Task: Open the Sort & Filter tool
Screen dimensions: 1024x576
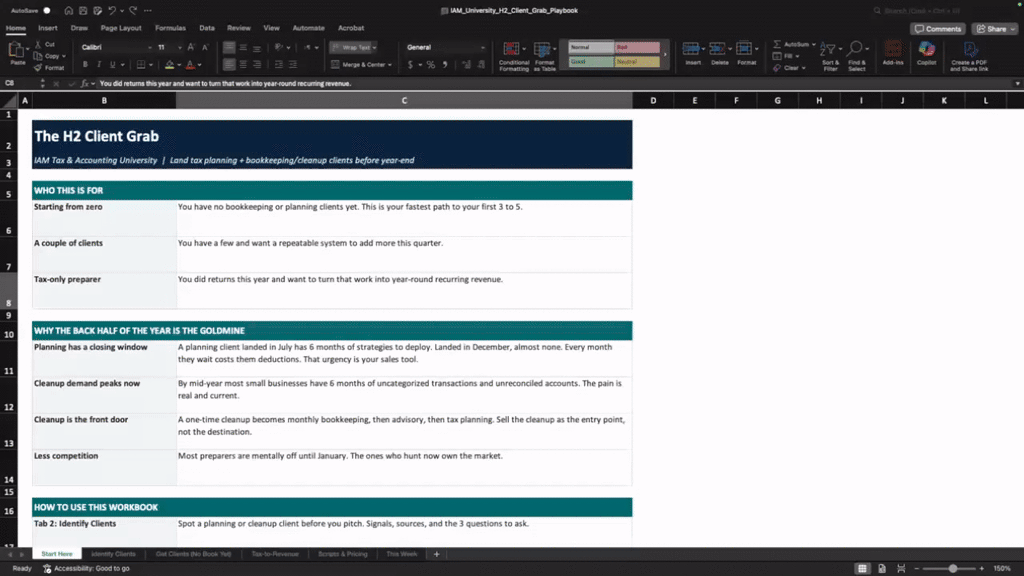Action: (x=830, y=56)
